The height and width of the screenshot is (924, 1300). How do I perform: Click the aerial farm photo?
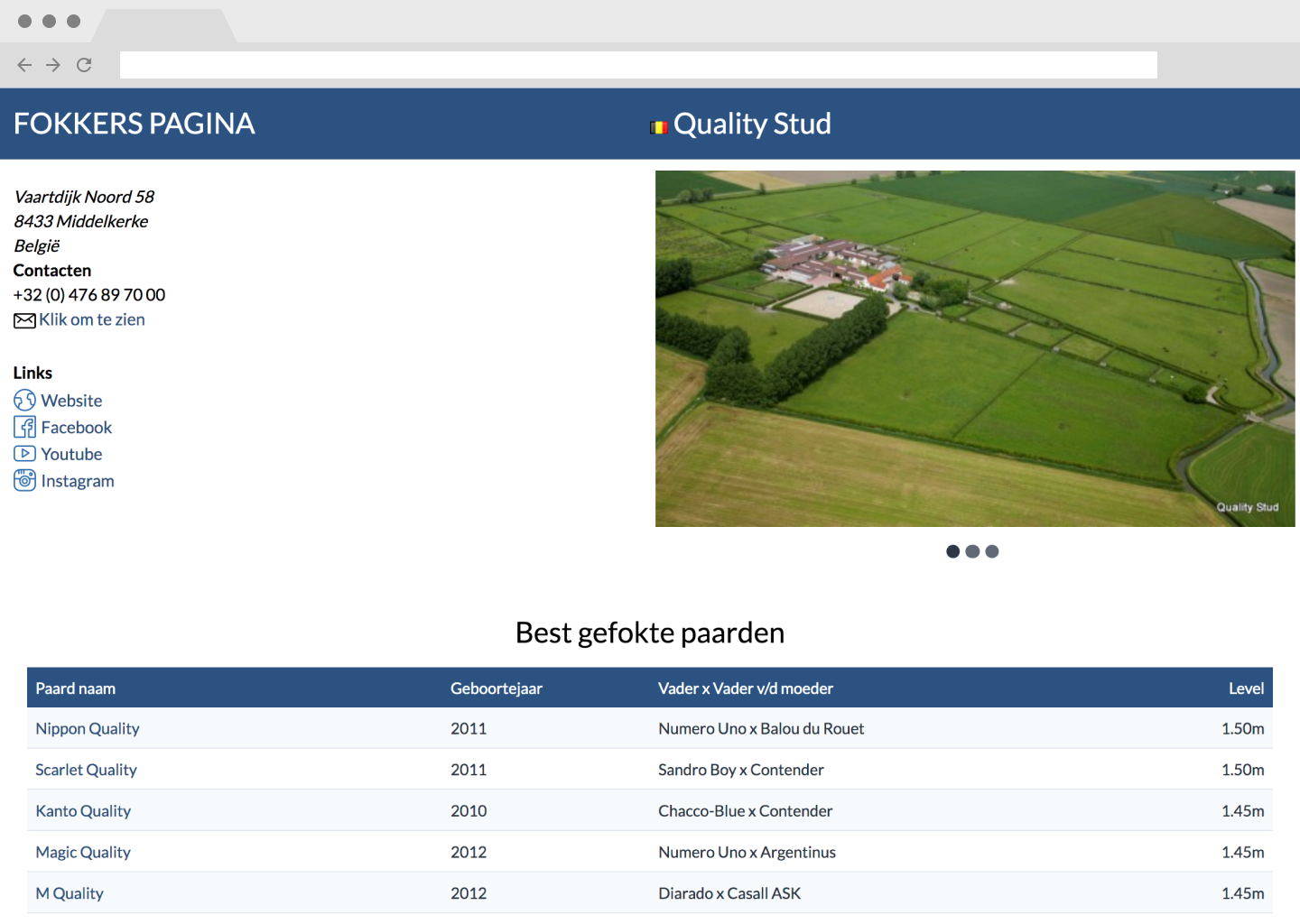point(975,348)
